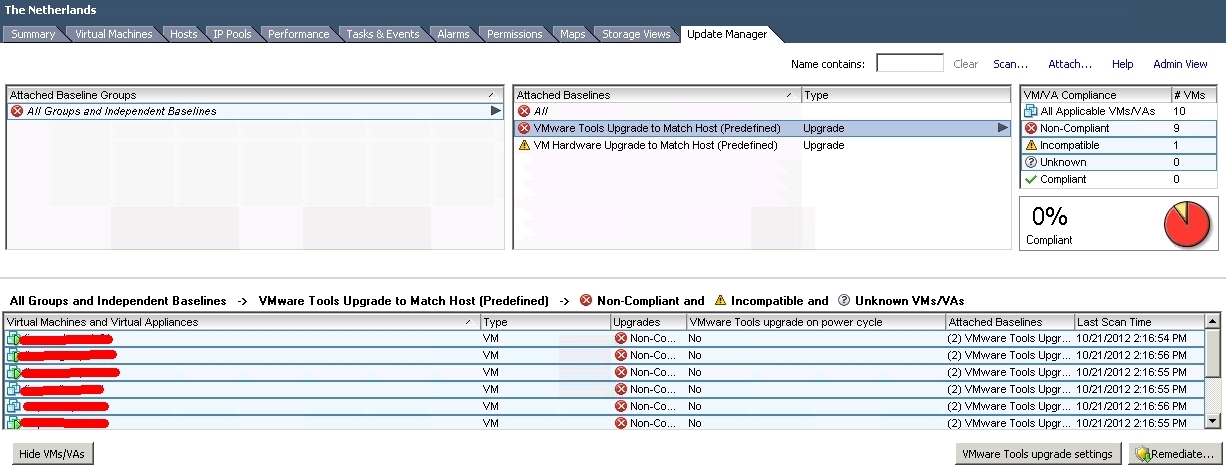Click 0% Compliant summary text
The width and height of the screenshot is (1226, 471).
1050,225
